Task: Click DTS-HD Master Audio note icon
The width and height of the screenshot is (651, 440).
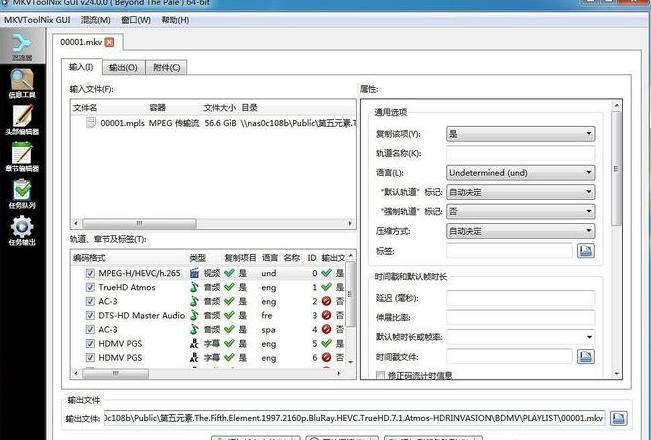Action: pos(194,315)
